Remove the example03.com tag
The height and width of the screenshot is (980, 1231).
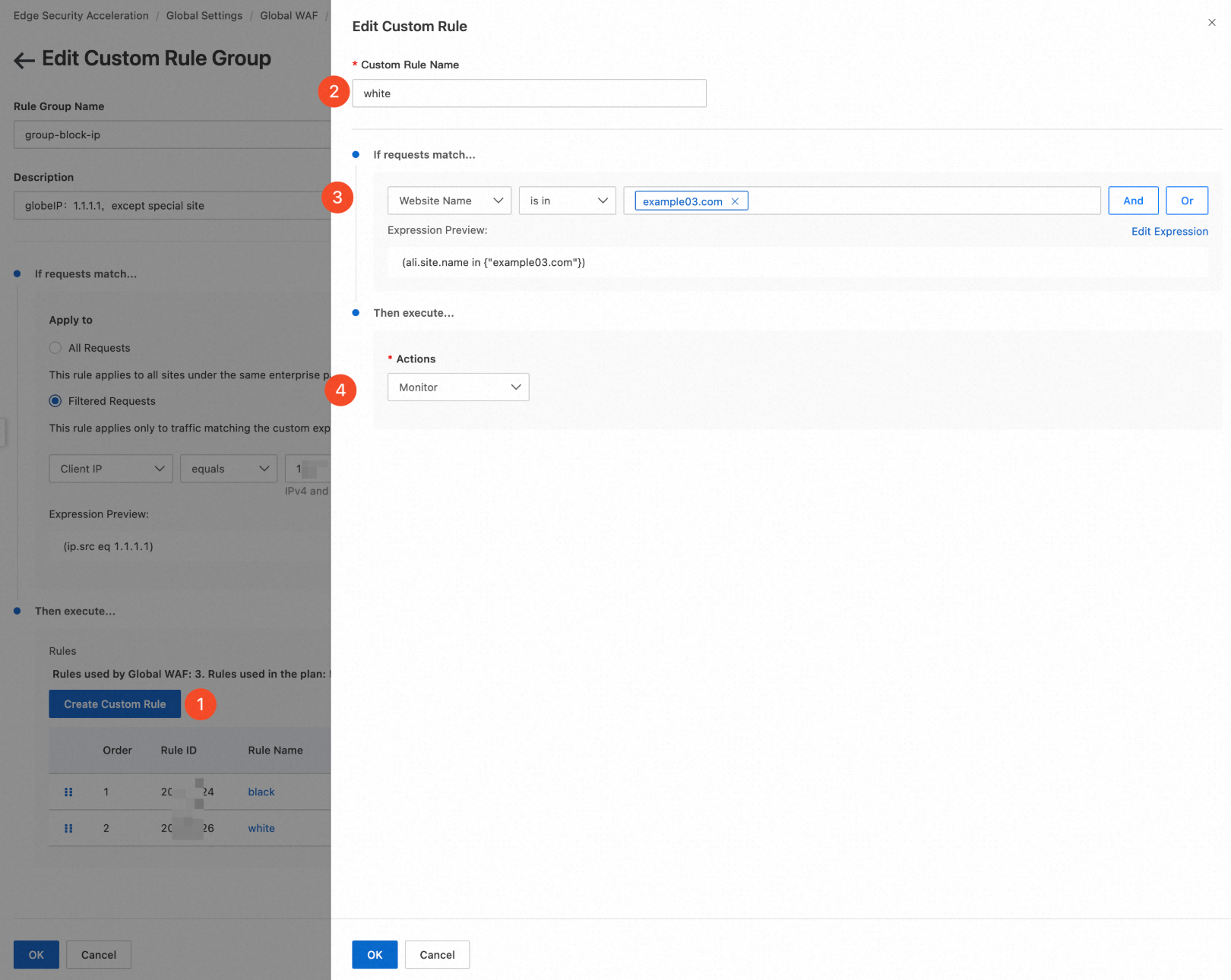pyautogui.click(x=735, y=201)
